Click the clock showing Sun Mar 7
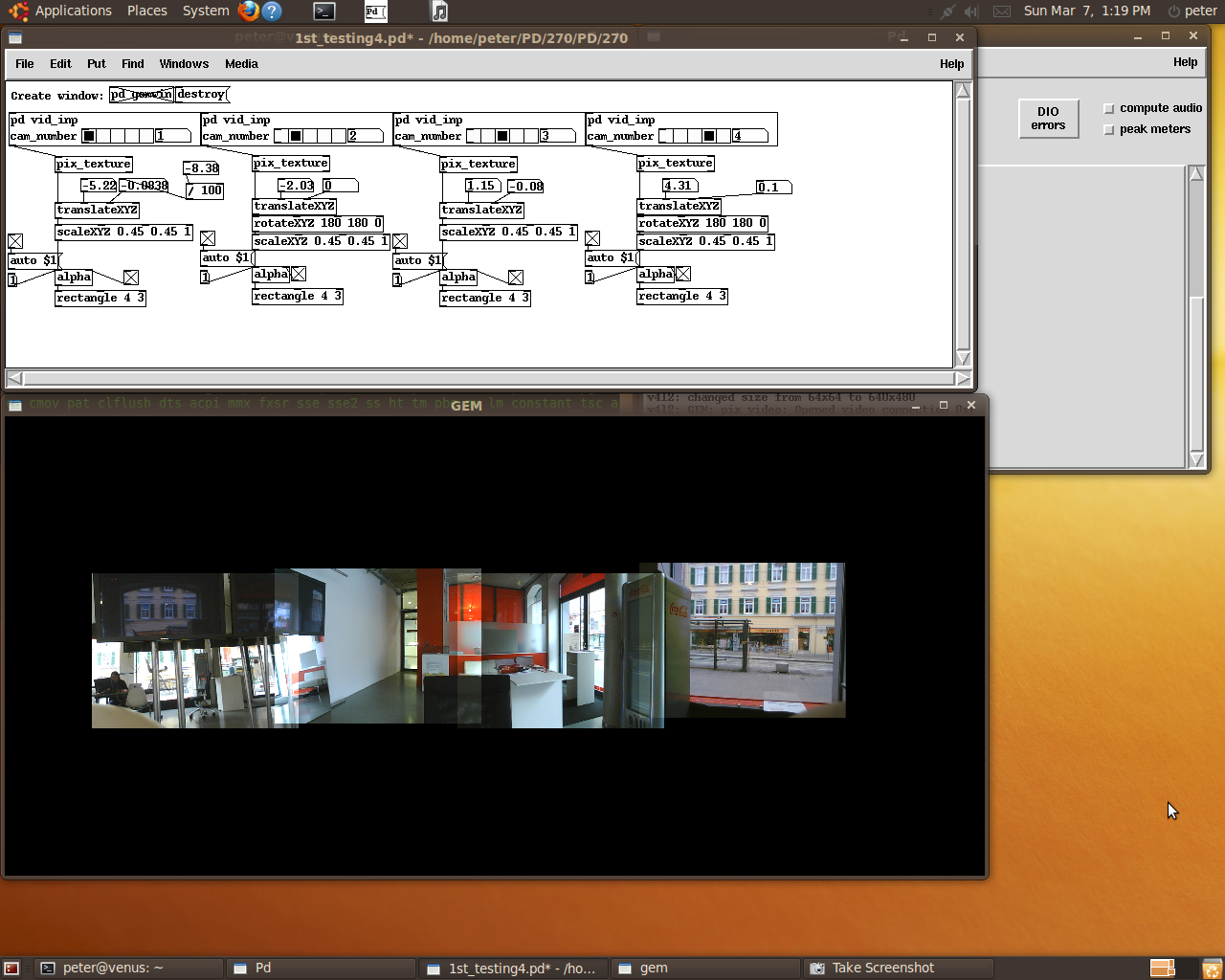 tap(1087, 11)
